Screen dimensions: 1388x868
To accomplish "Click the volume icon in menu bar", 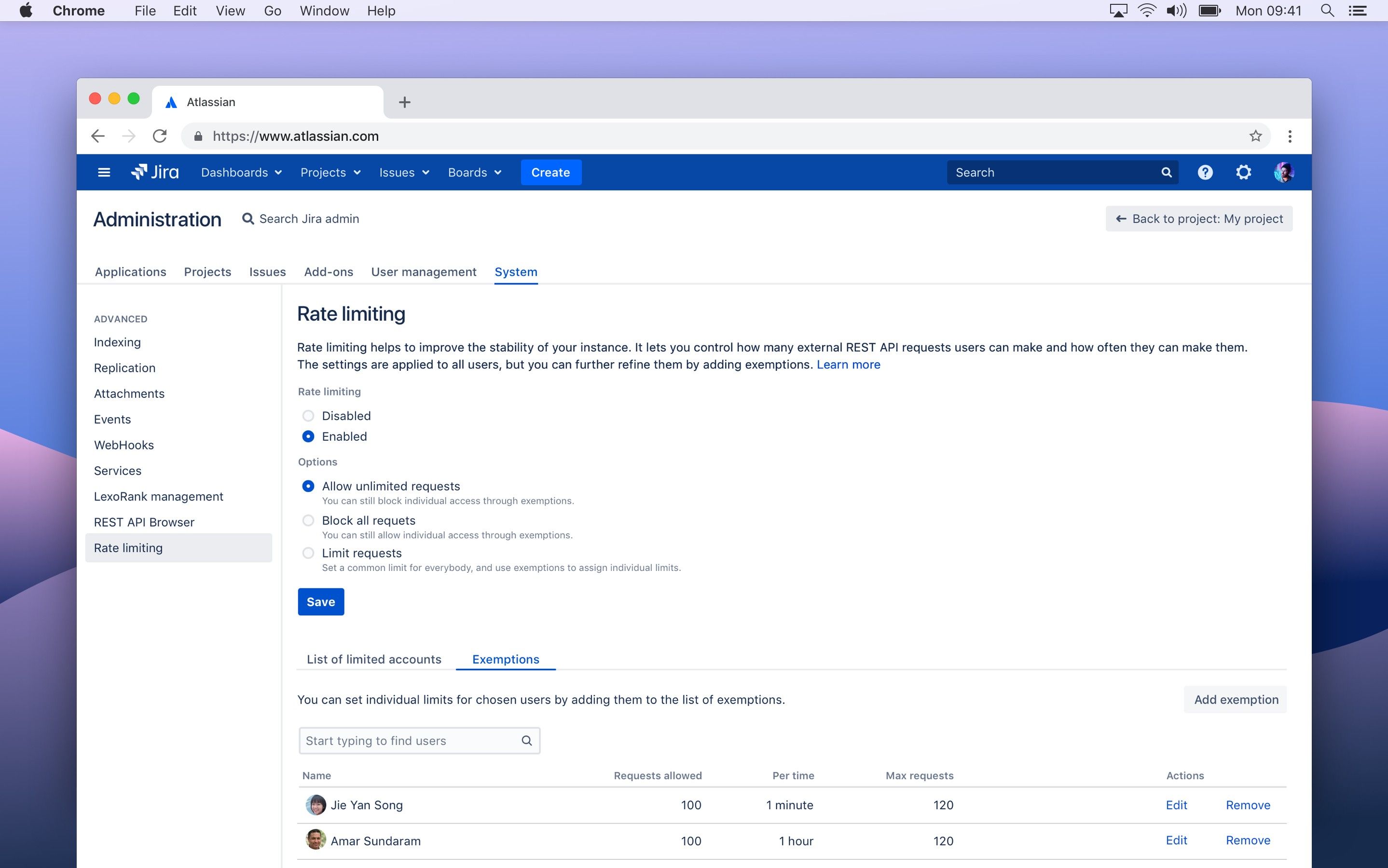I will click(1176, 10).
